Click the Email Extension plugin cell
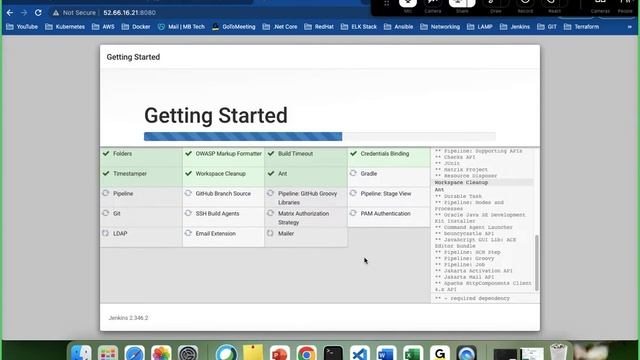 [223, 237]
